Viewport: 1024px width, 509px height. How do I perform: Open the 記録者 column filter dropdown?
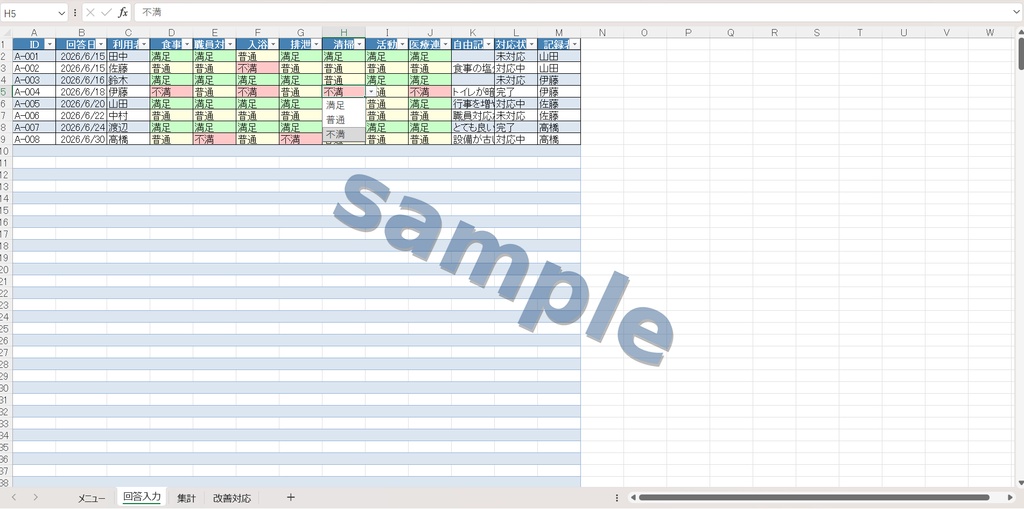575,44
